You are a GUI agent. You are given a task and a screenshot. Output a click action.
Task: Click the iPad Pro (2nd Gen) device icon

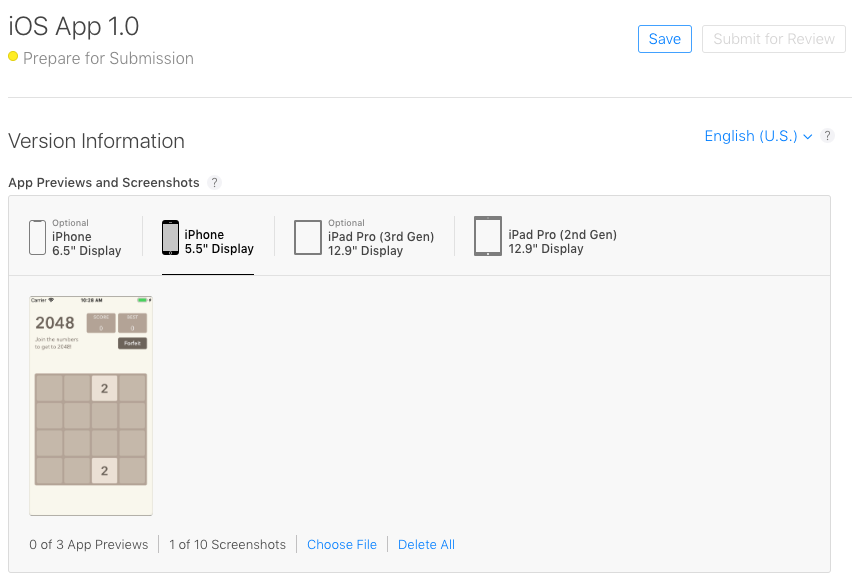click(487, 236)
